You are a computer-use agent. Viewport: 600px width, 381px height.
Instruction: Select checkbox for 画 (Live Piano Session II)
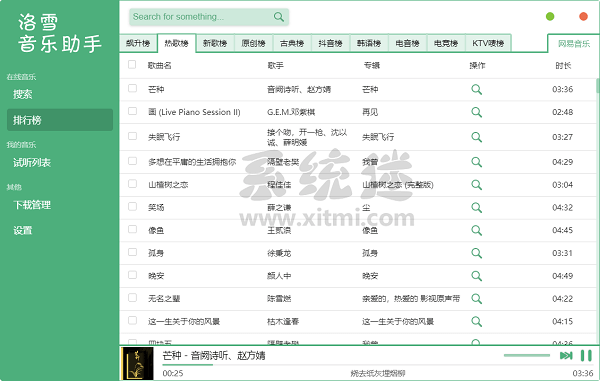(x=132, y=111)
